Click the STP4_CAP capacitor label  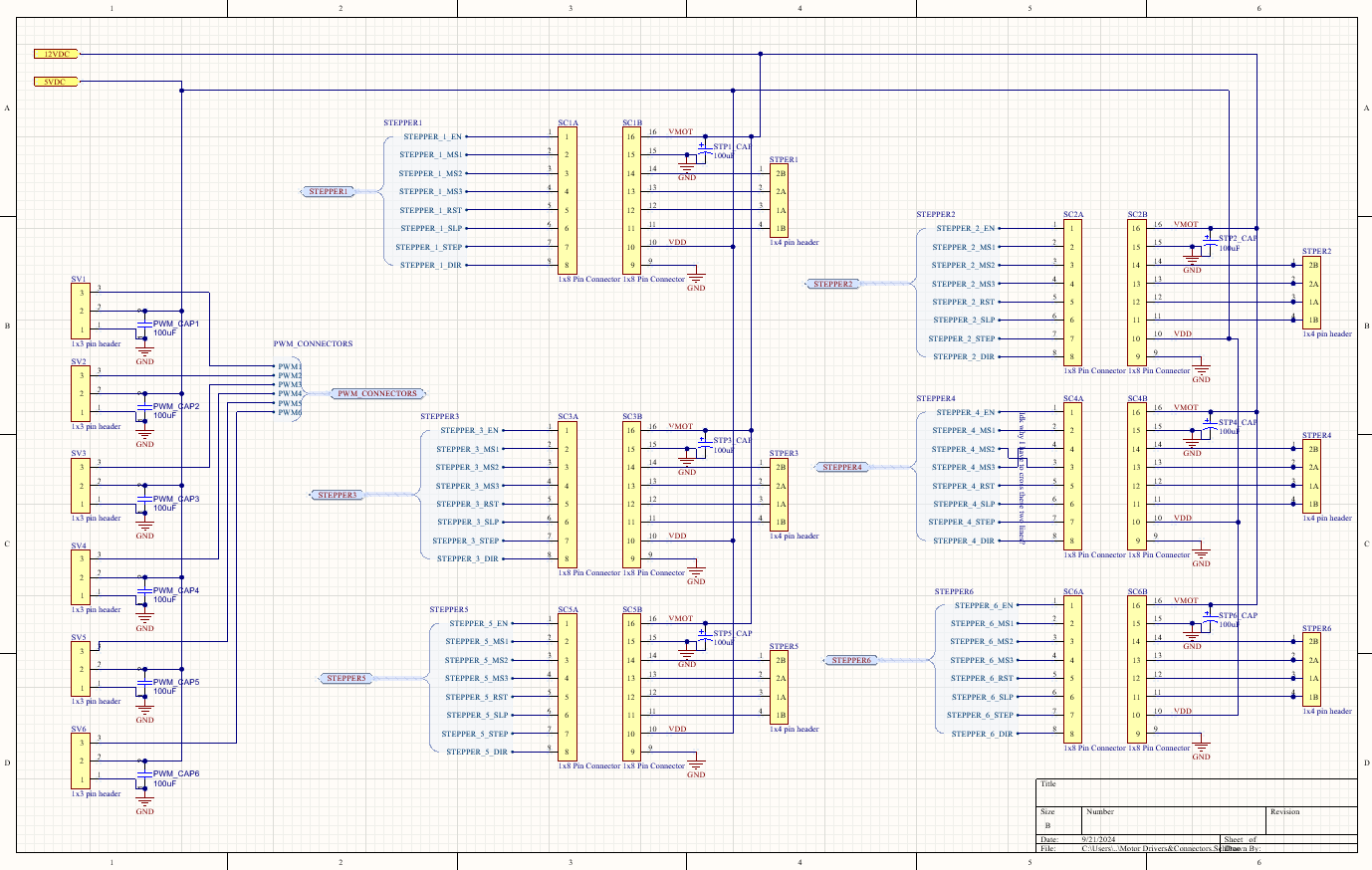click(1238, 422)
